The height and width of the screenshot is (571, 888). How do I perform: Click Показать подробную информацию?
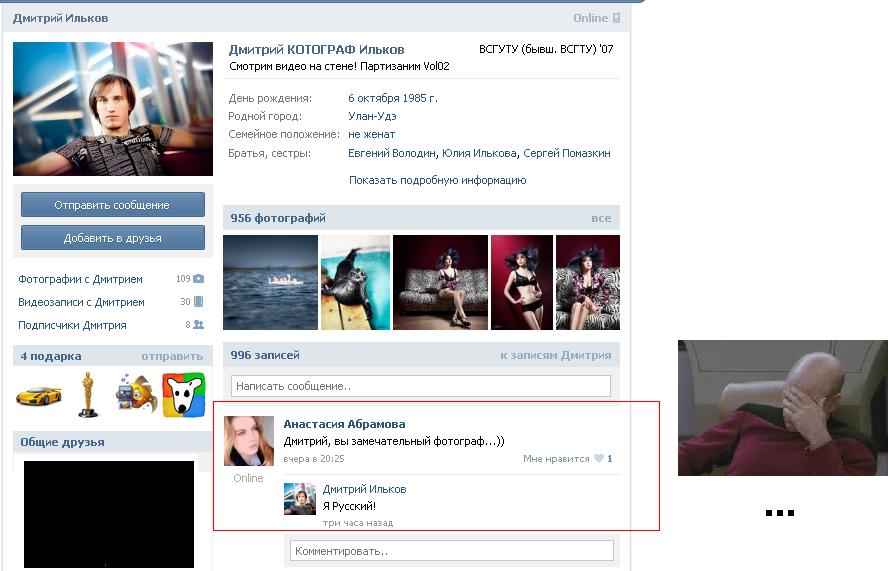click(437, 180)
